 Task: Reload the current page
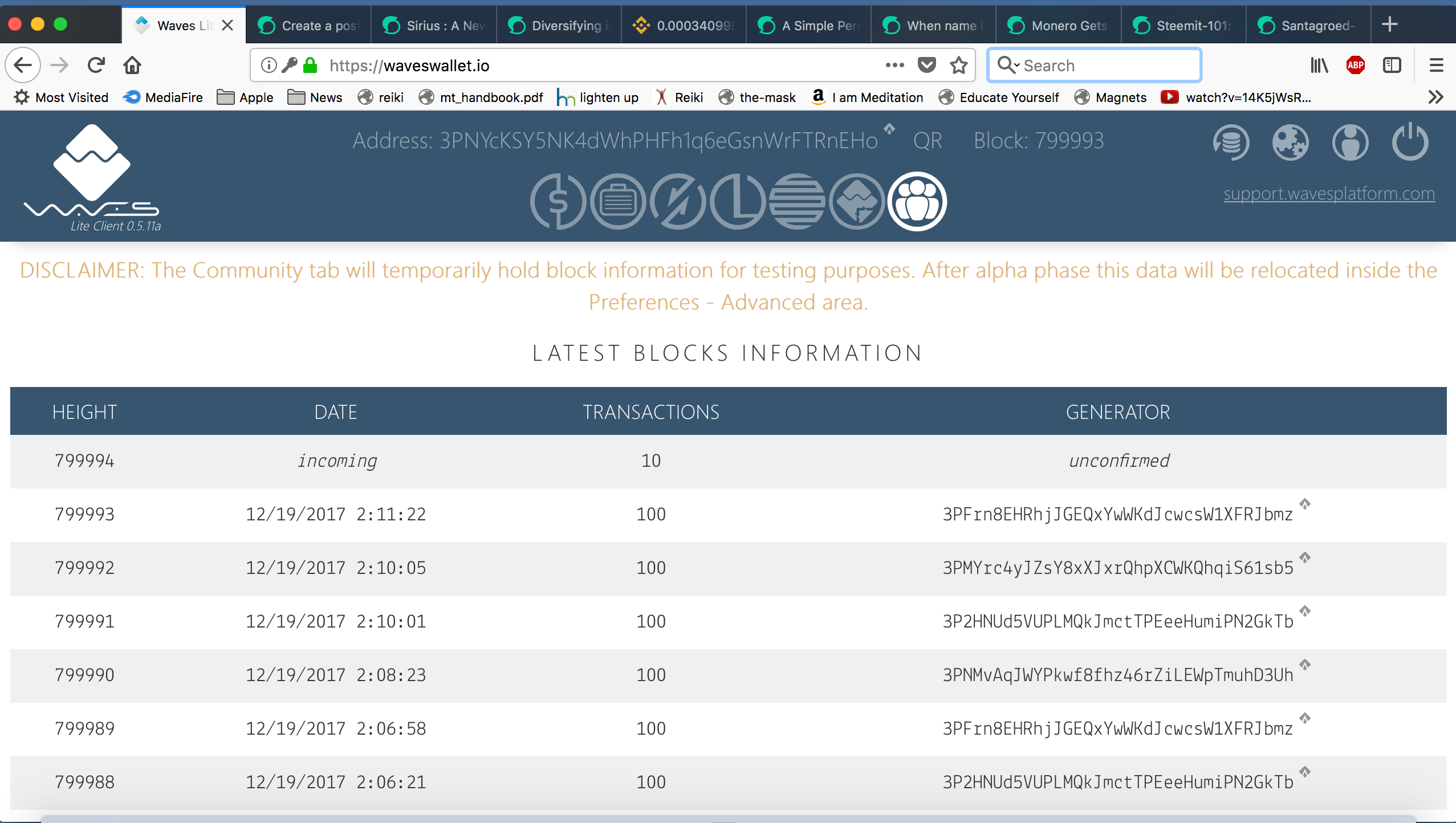96,65
